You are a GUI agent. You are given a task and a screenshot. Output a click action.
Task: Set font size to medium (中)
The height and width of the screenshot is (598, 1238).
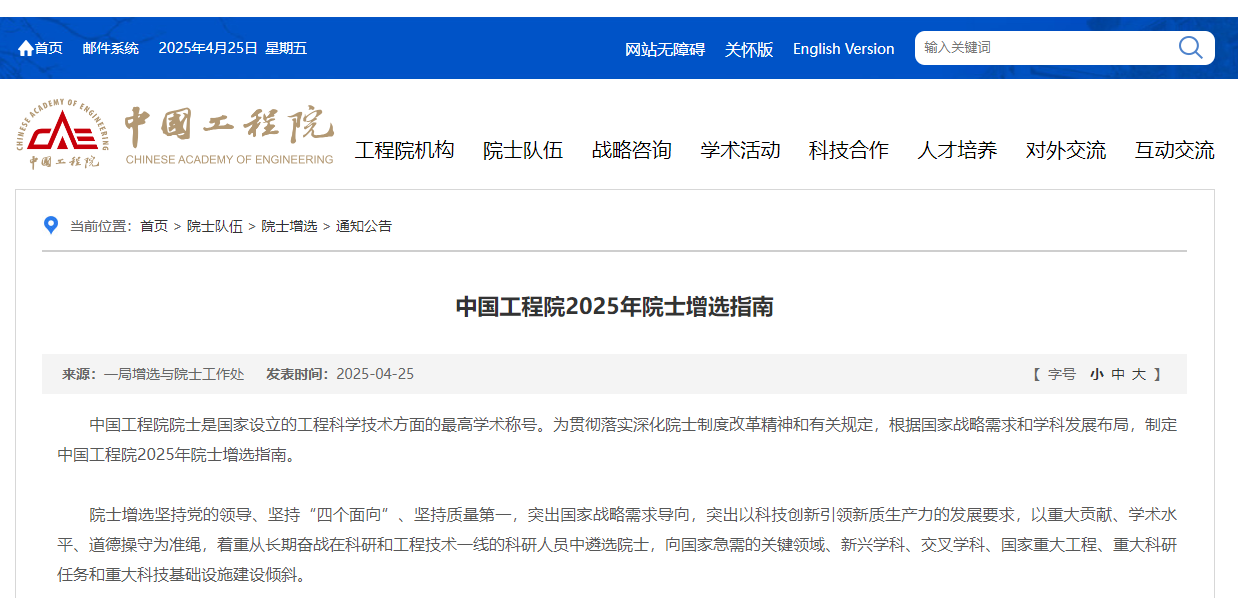[1118, 374]
